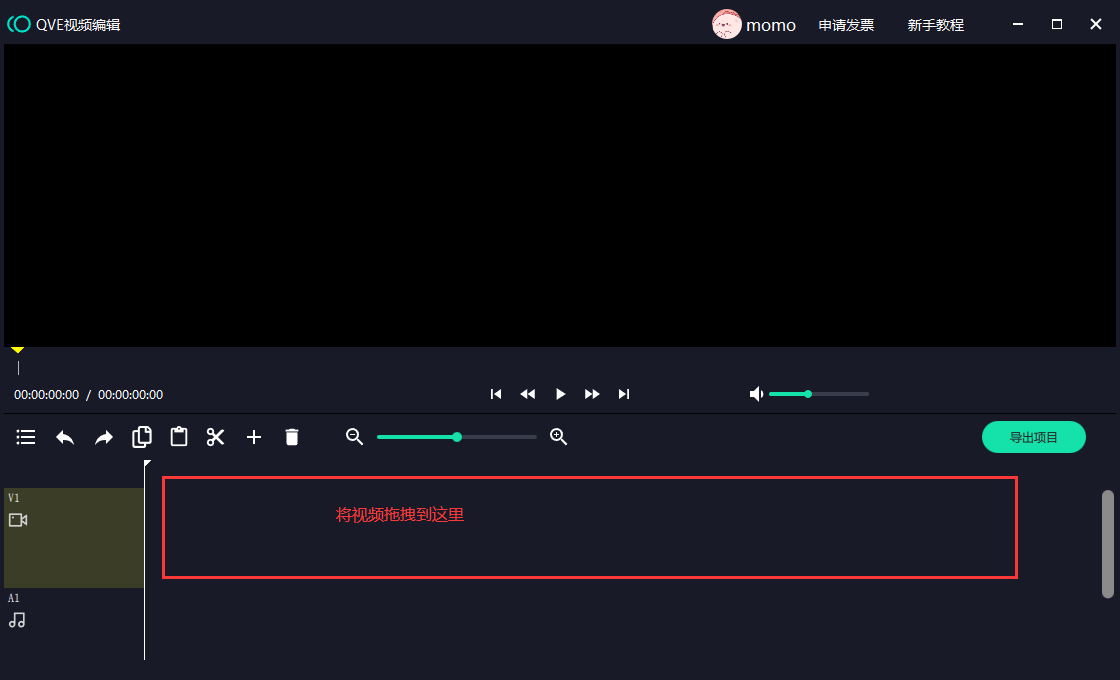Toggle the A1 audio track icon
The height and width of the screenshot is (680, 1120).
(x=16, y=620)
